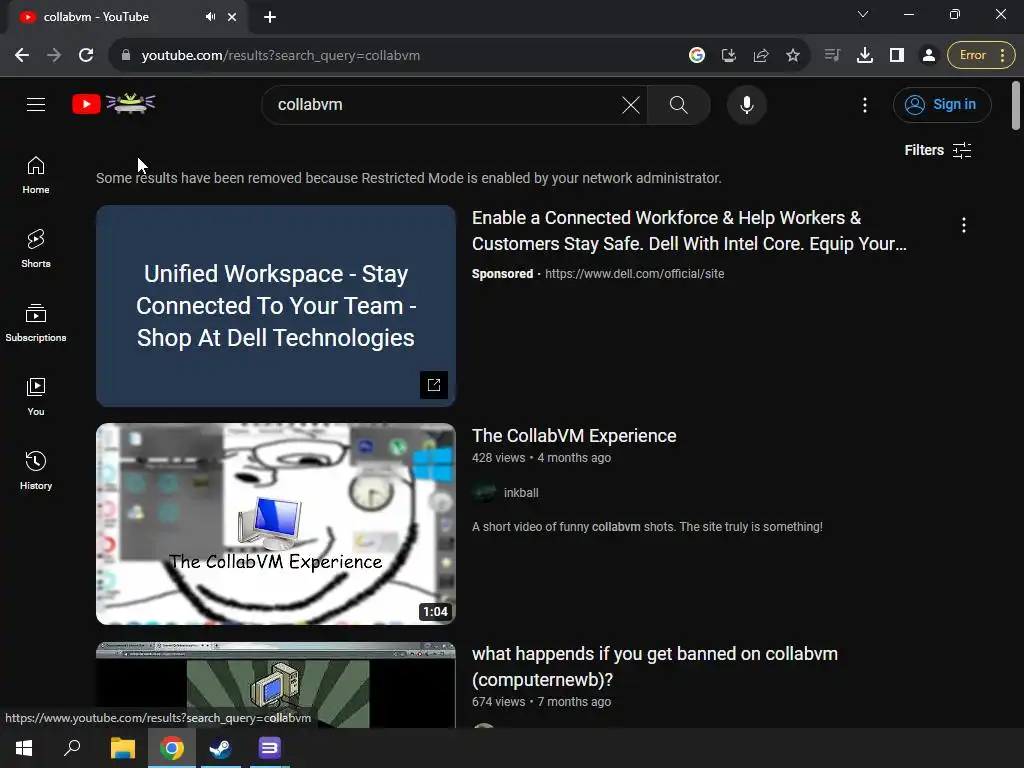Mute the tab via speaker icon
The width and height of the screenshot is (1024, 768).
point(210,17)
